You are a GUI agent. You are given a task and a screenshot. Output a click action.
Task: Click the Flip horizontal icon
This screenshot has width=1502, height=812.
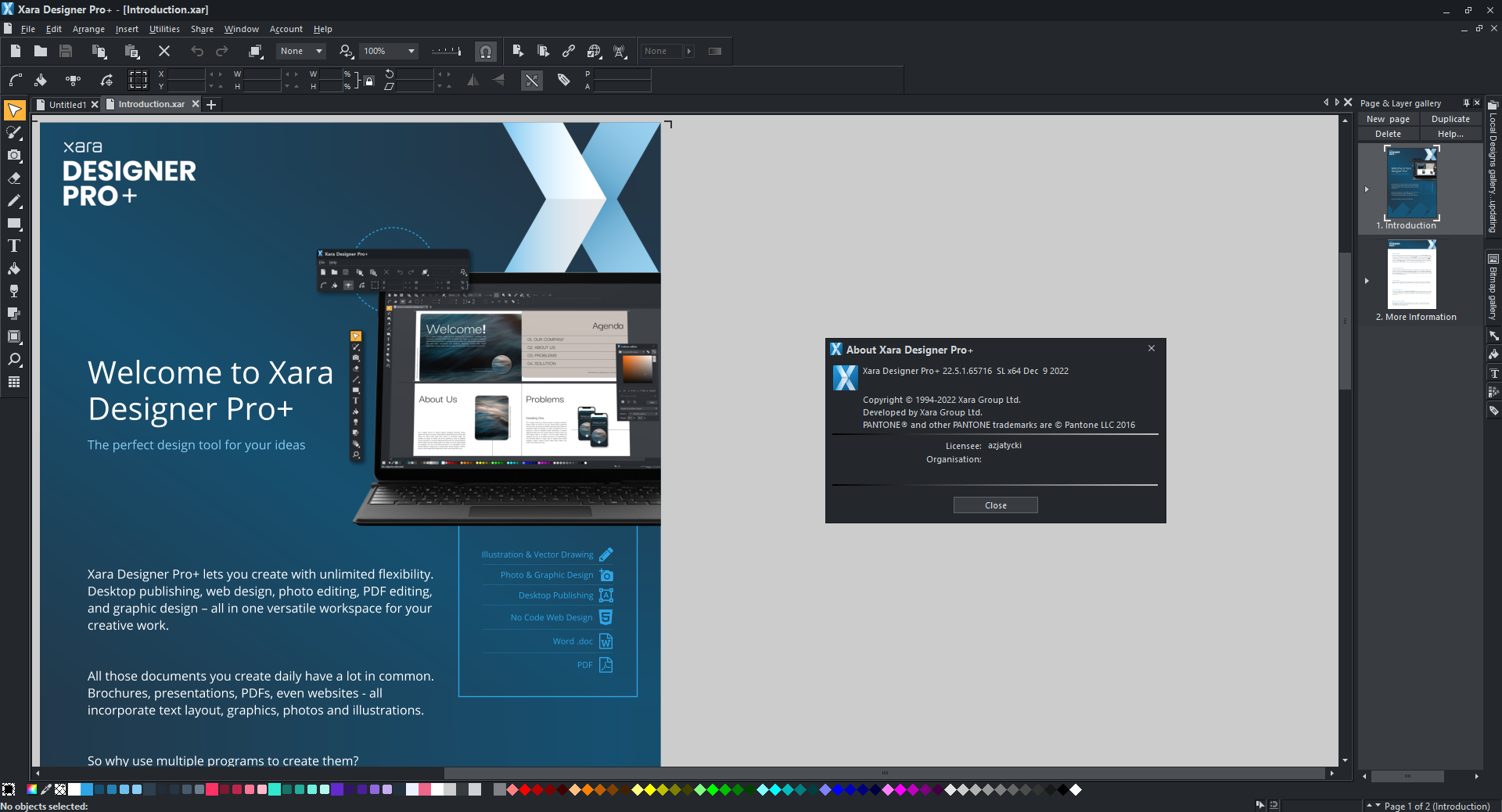473,80
